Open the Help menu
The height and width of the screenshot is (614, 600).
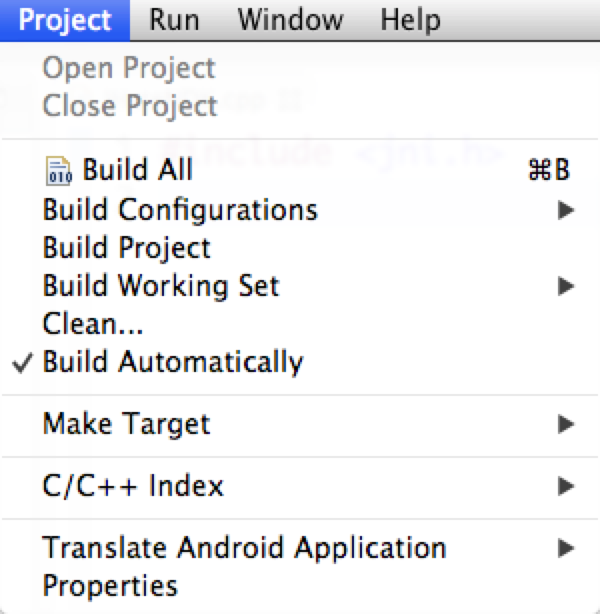[x=410, y=19]
